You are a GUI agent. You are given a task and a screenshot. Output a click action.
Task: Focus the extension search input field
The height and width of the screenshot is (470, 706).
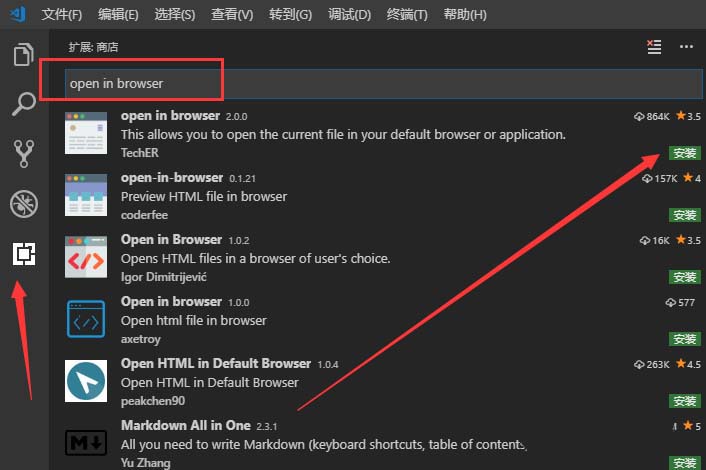pos(384,84)
